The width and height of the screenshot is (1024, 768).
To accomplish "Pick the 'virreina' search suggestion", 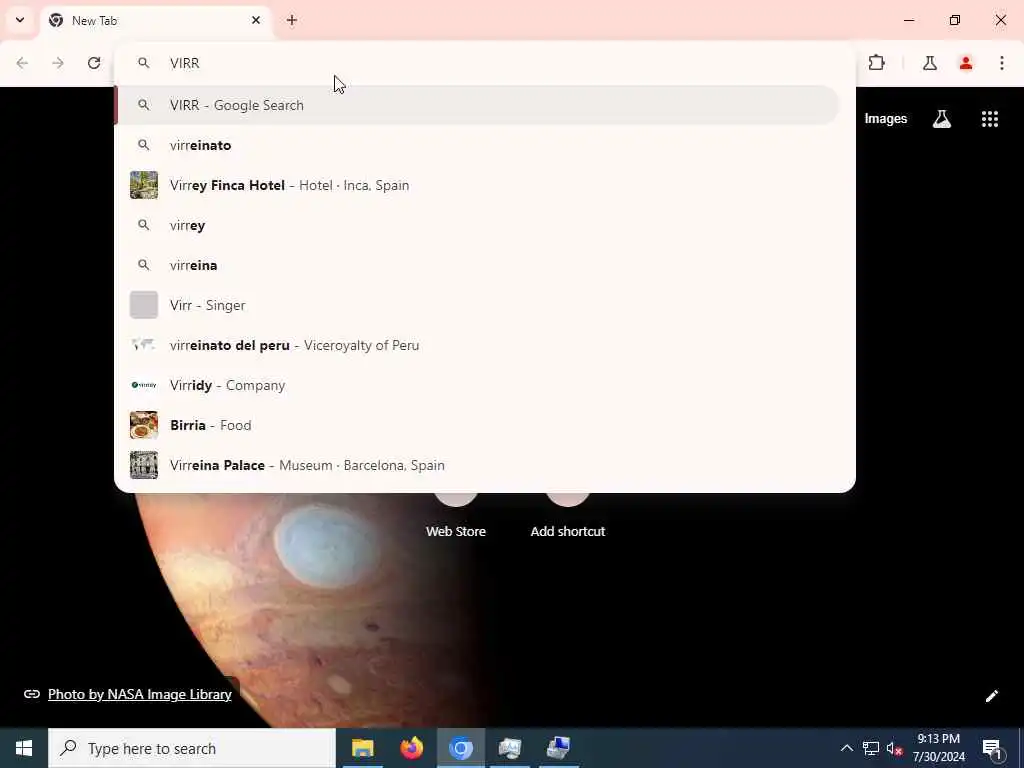I will click(x=477, y=264).
